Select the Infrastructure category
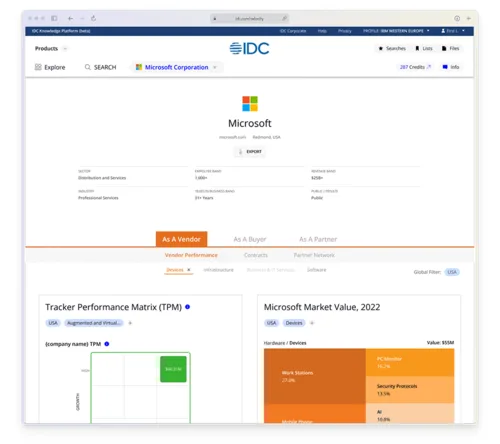This screenshot has width=500, height=444. tap(218, 270)
